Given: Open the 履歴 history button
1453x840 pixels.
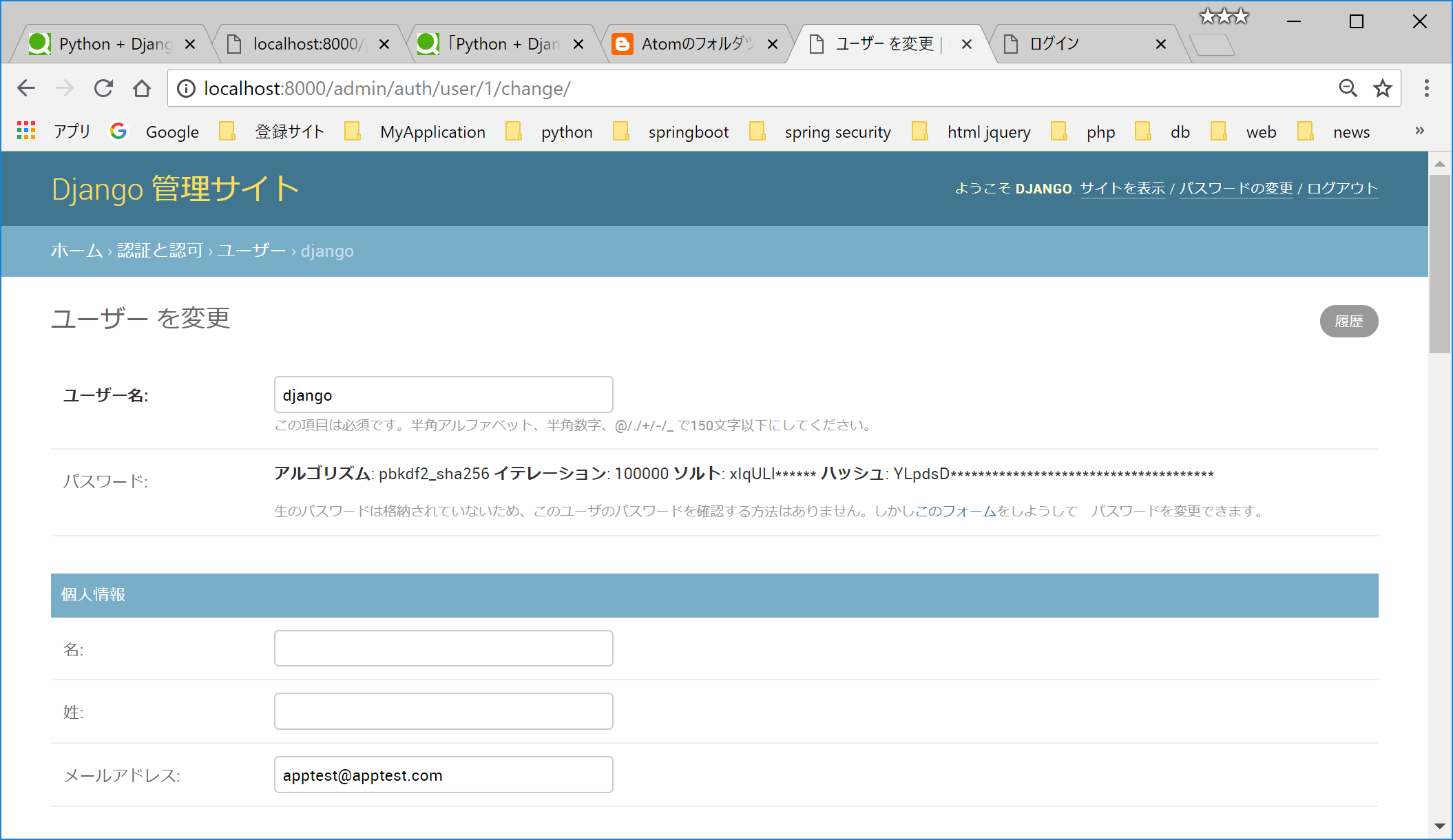Looking at the screenshot, I should tap(1348, 321).
